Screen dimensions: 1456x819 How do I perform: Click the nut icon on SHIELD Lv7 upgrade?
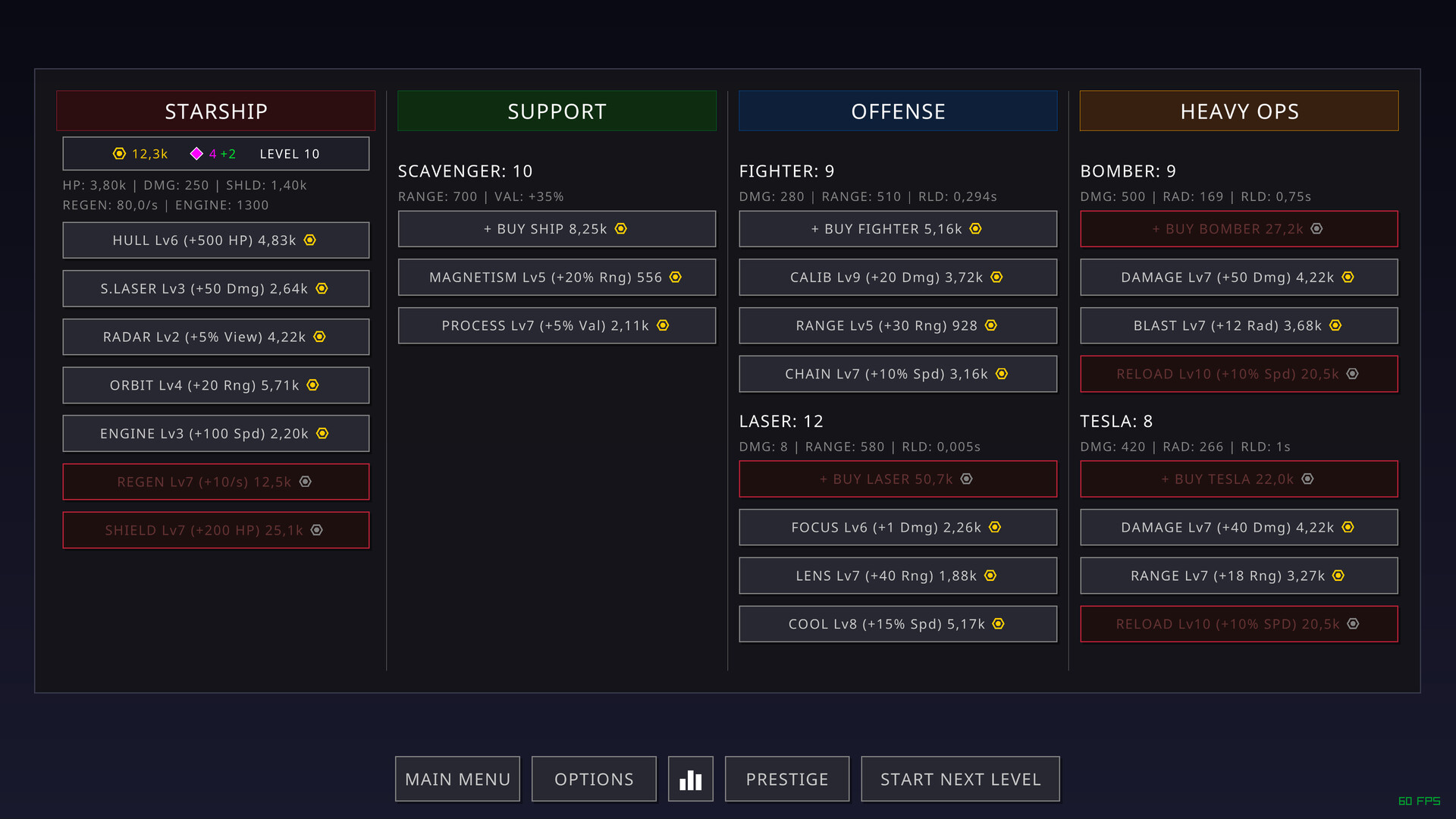pyautogui.click(x=316, y=530)
